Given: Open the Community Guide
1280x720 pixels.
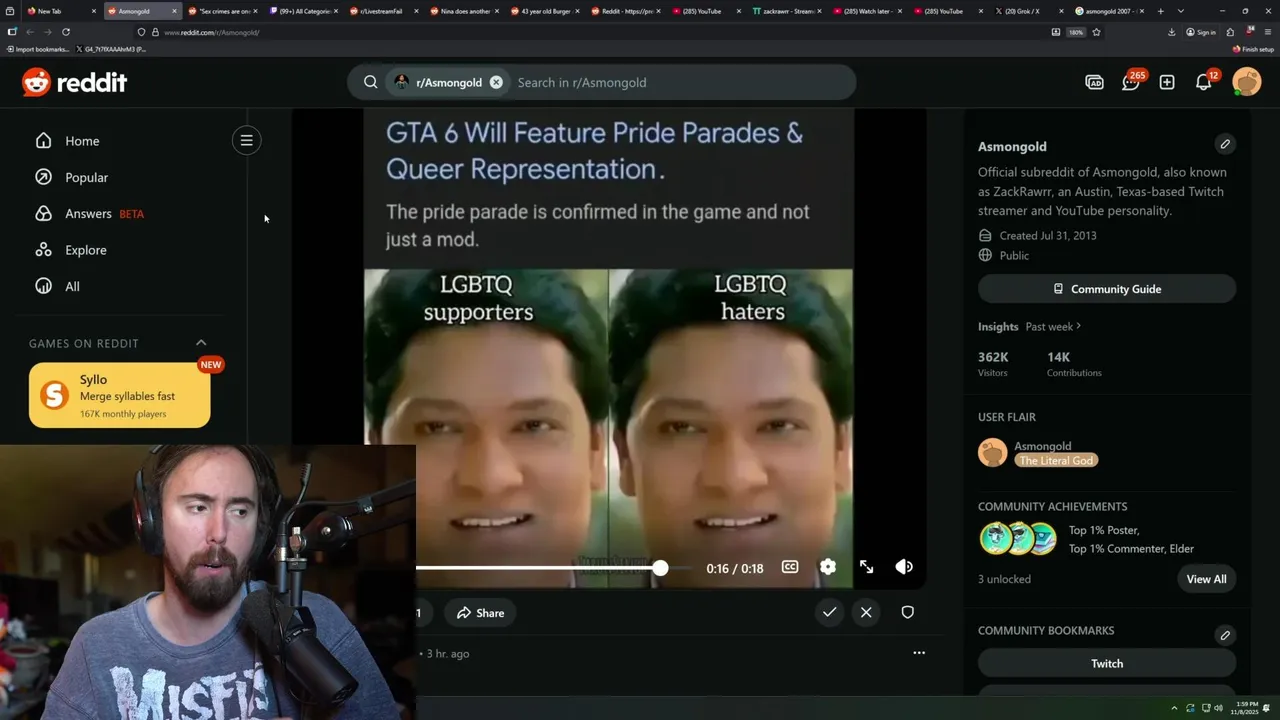Looking at the screenshot, I should 1107,289.
